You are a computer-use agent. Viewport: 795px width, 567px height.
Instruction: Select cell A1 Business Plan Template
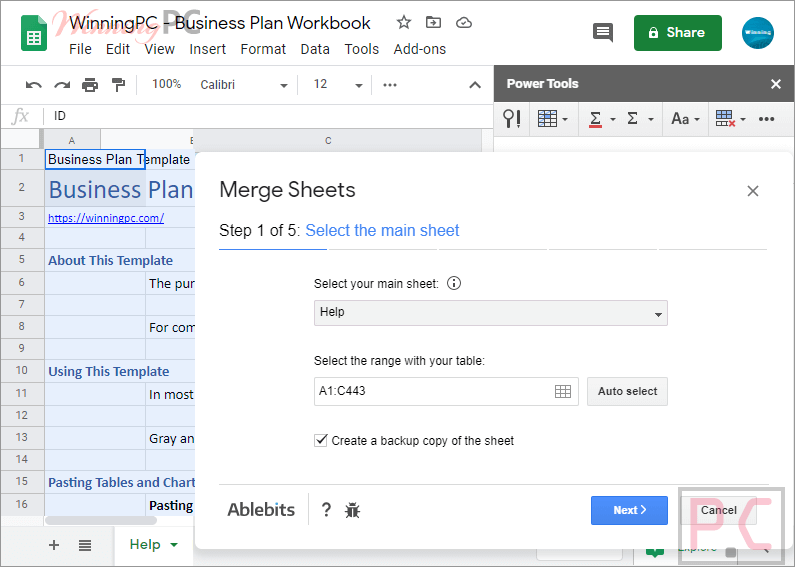(x=95, y=159)
